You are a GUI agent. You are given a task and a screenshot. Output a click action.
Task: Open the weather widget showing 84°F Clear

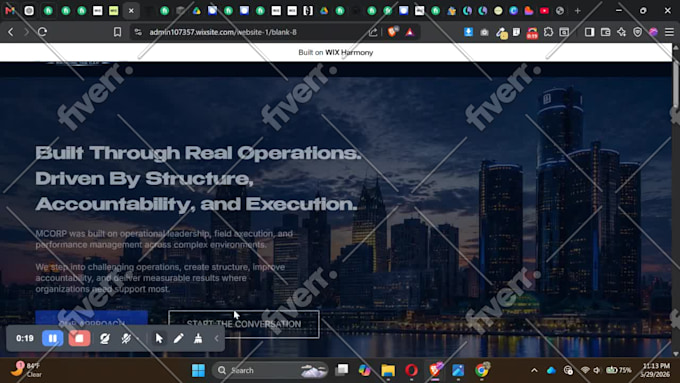point(27,370)
